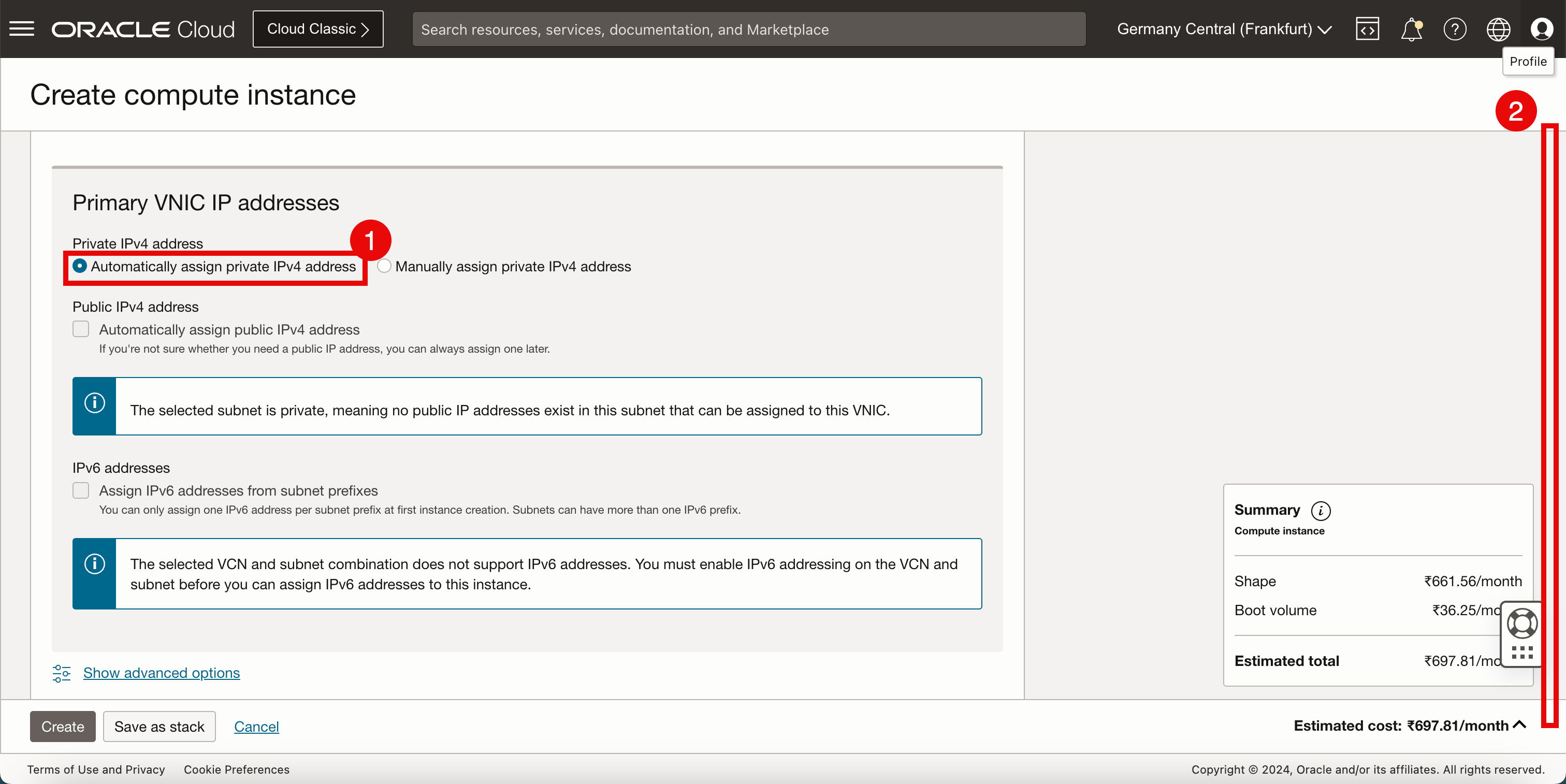1566x784 pixels.
Task: Click the navigation hamburger menu icon
Action: 22,28
